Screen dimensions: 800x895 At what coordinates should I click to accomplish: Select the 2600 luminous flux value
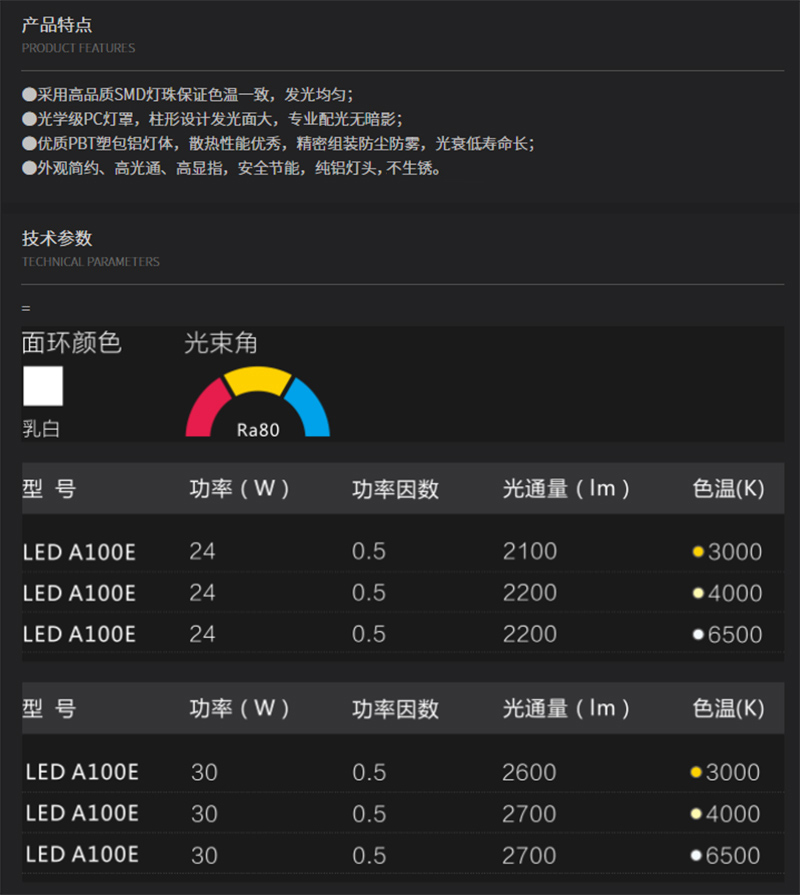pyautogui.click(x=529, y=772)
